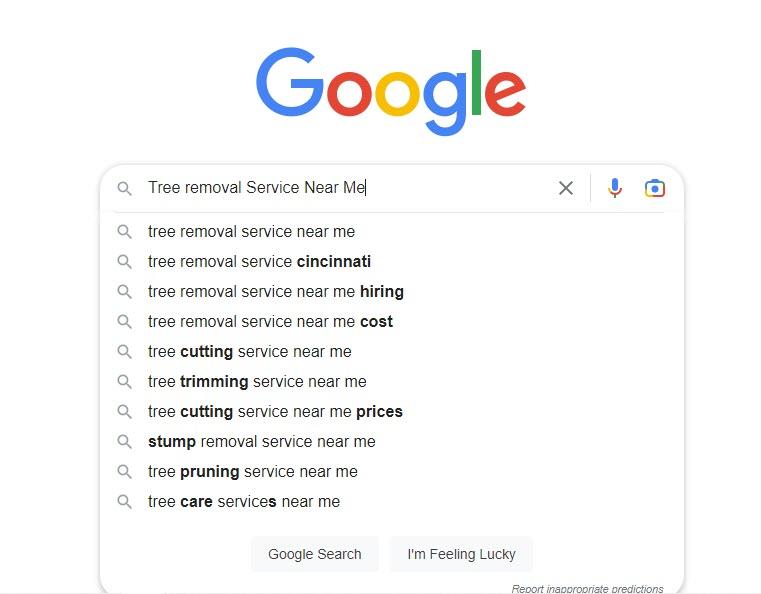Click the magnifier icon in search field
This screenshot has height=594, width=761.
point(125,188)
